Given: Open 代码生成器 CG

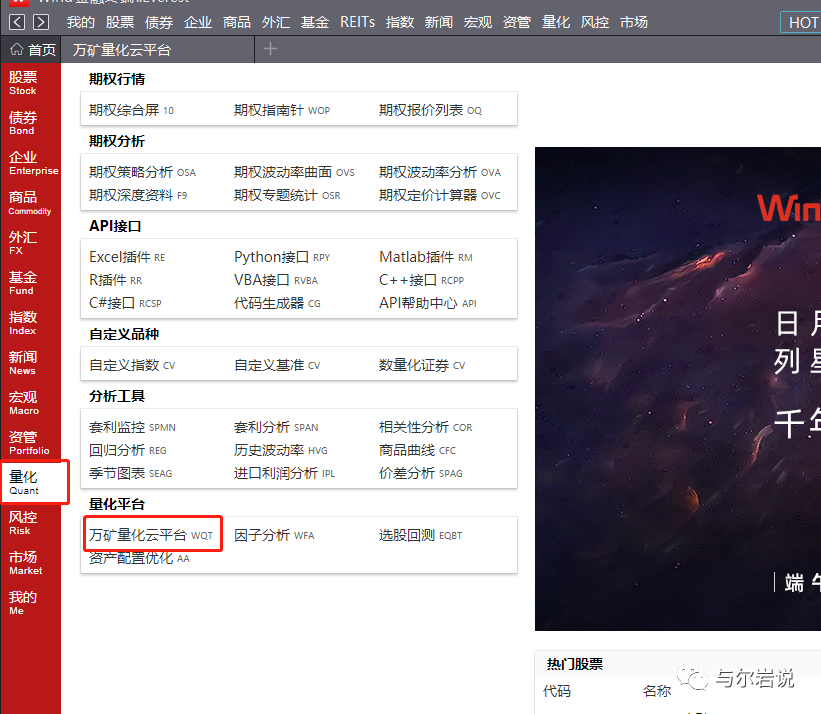Looking at the screenshot, I should [x=277, y=303].
